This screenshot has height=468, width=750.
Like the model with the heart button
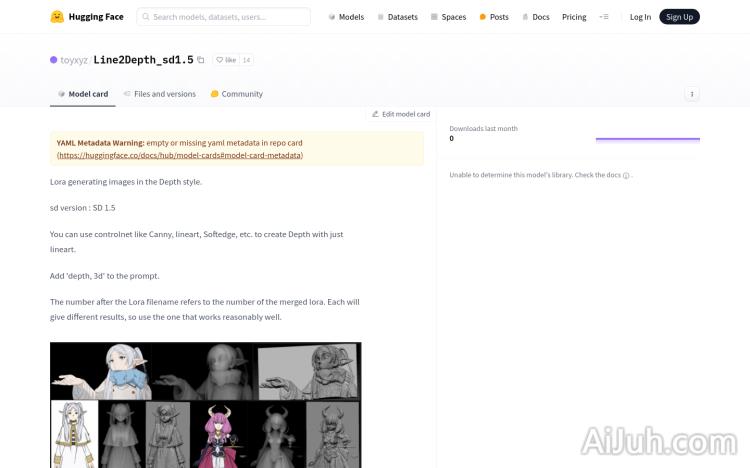pos(226,60)
